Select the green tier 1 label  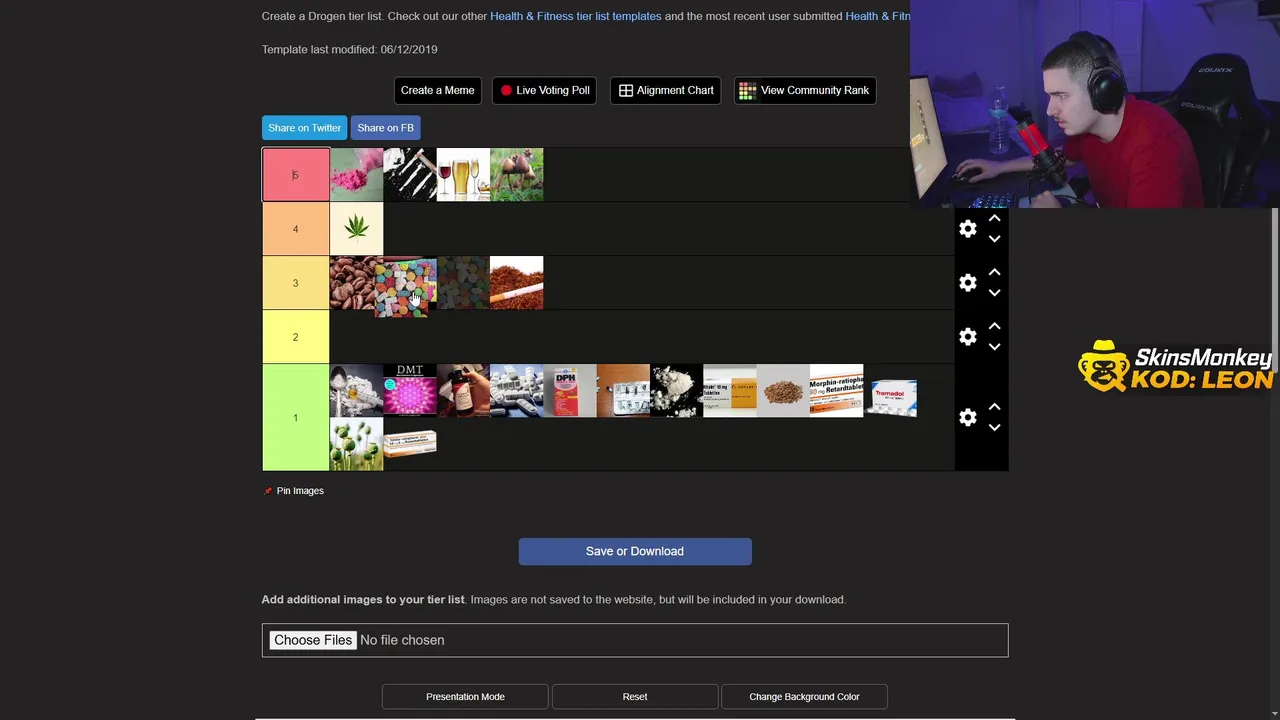pos(295,417)
